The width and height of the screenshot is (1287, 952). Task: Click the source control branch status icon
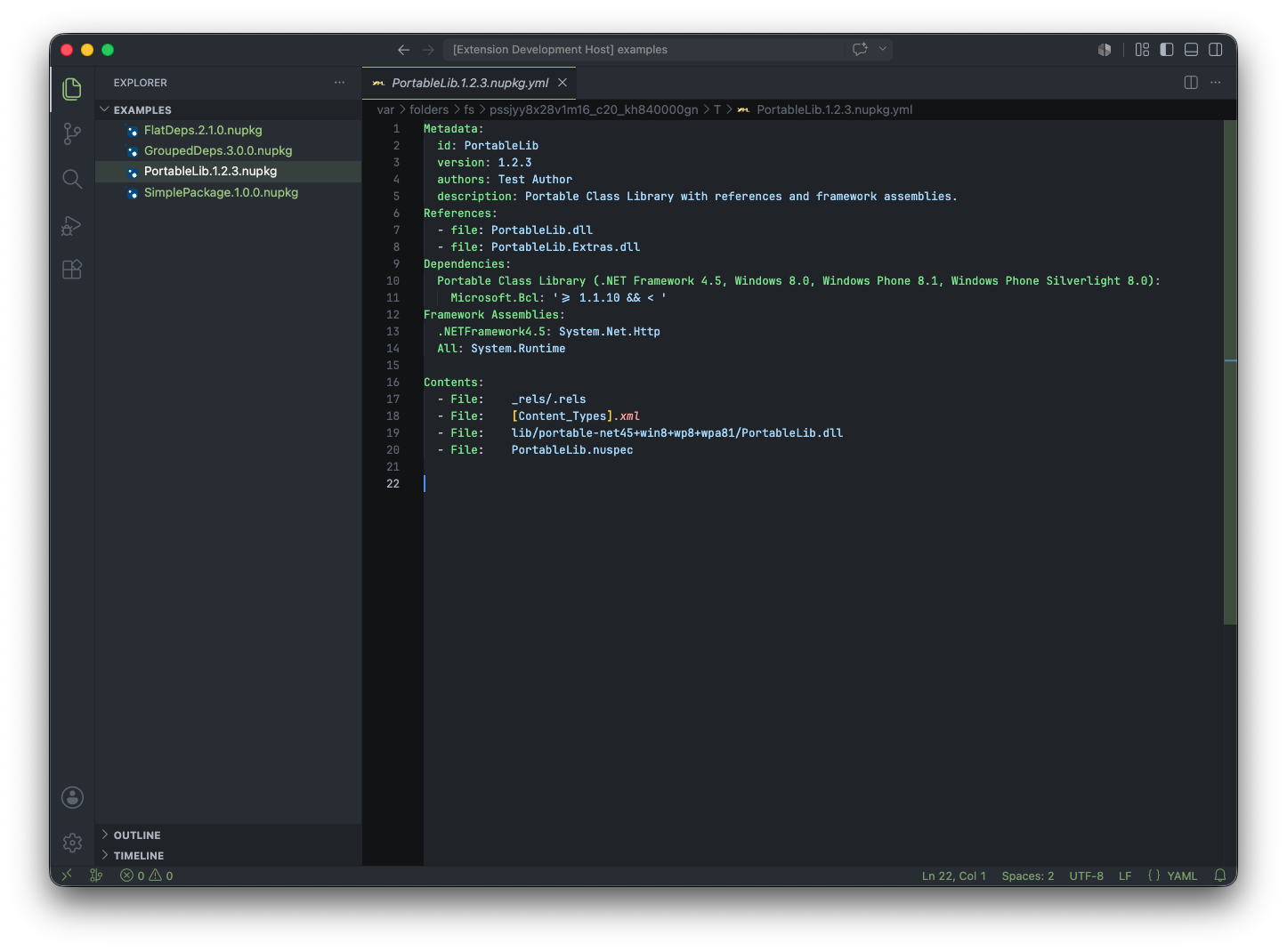click(96, 875)
